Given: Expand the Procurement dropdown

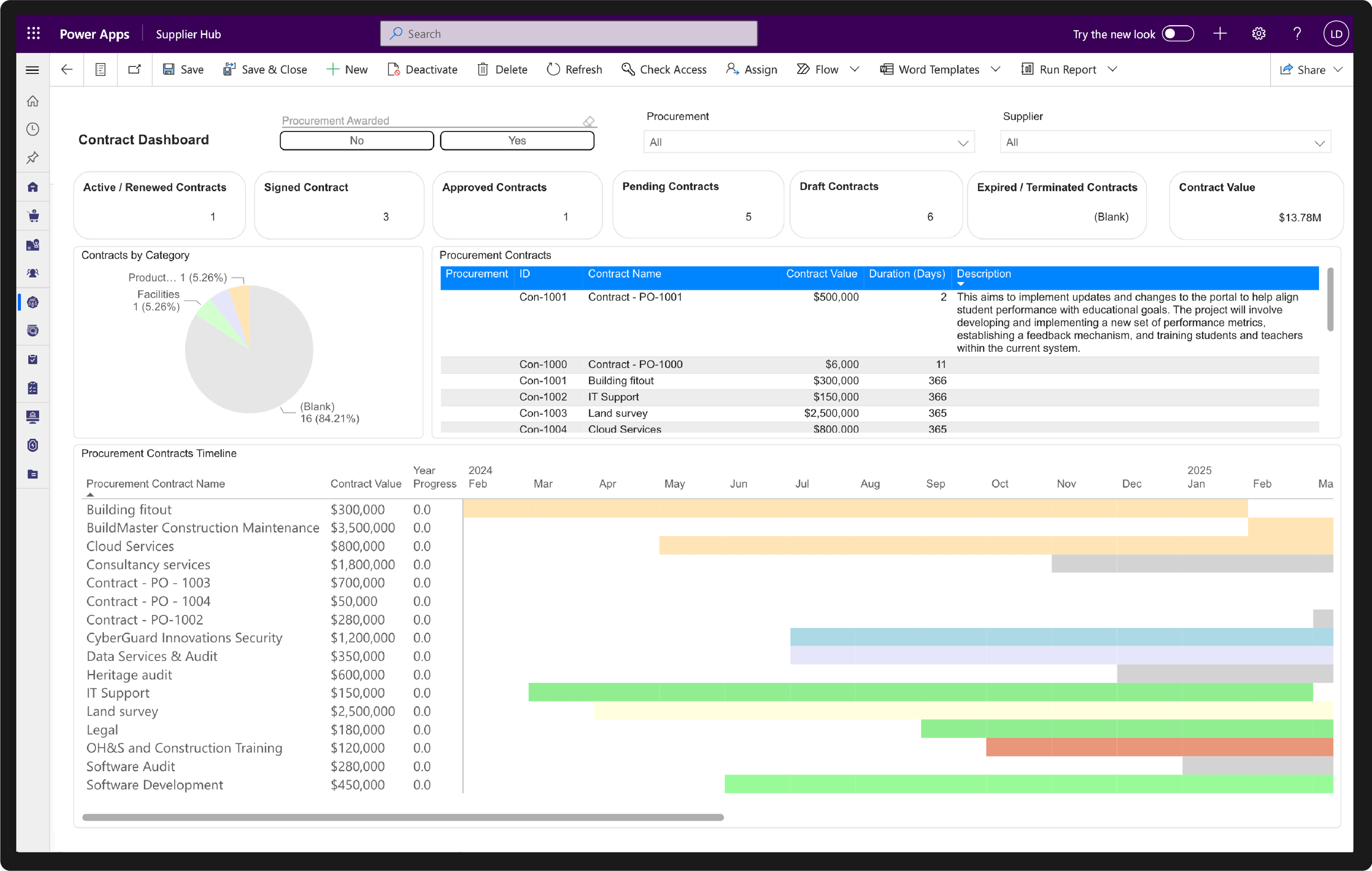Looking at the screenshot, I should pos(808,142).
